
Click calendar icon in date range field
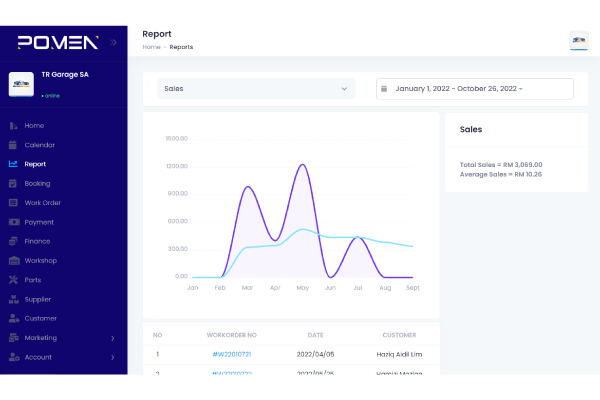[384, 89]
